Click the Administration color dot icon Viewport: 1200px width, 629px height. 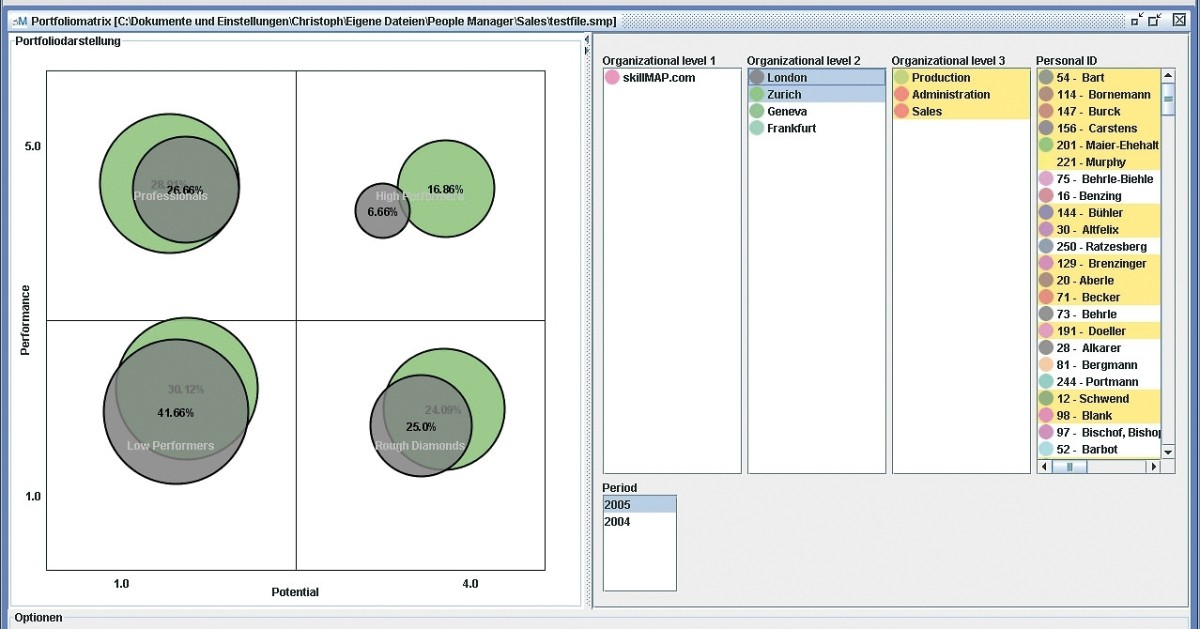pyautogui.click(x=901, y=95)
